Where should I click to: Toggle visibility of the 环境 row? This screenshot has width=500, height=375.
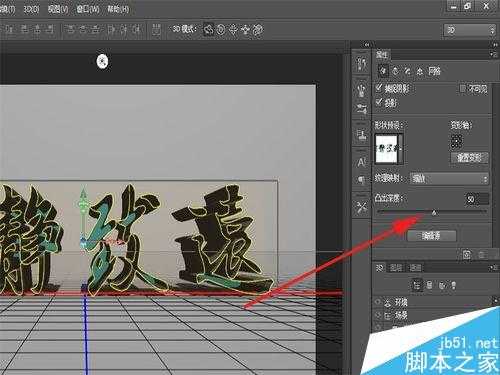[378, 302]
